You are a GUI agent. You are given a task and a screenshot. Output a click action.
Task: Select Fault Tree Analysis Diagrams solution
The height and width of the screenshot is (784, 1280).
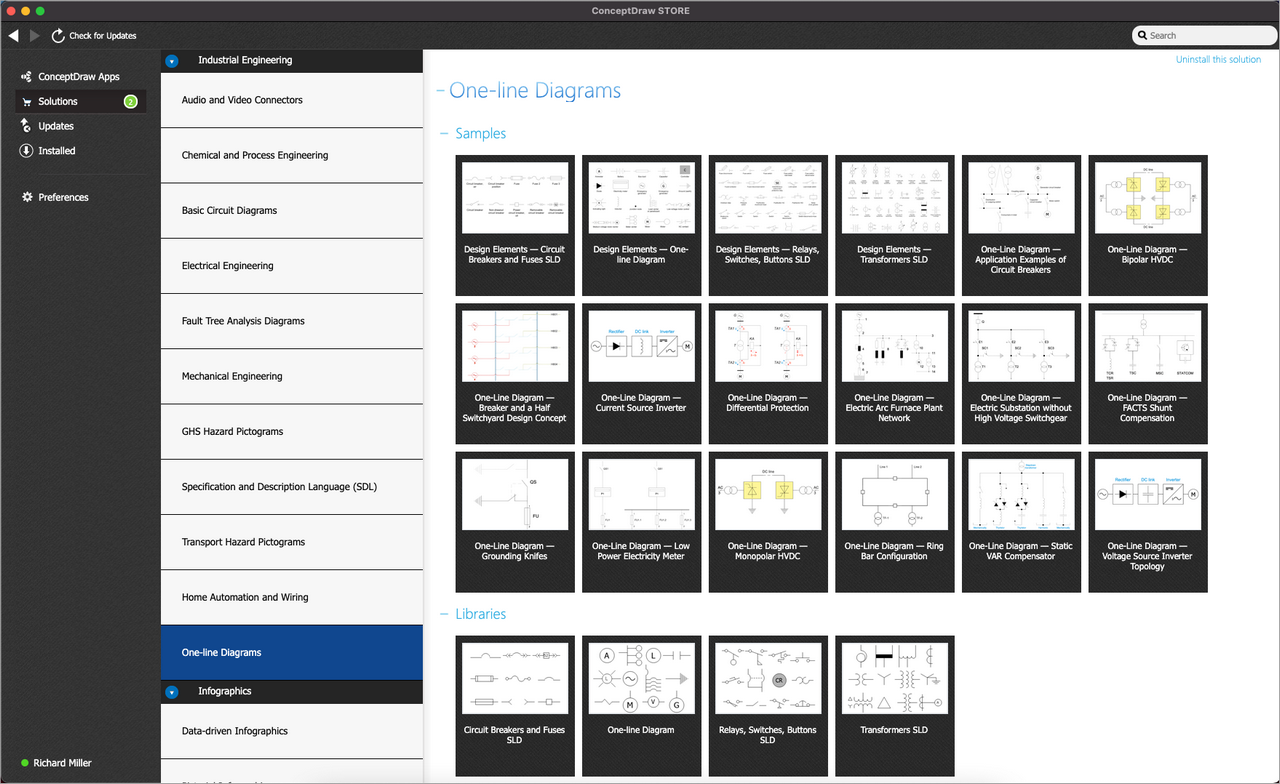click(x=292, y=321)
